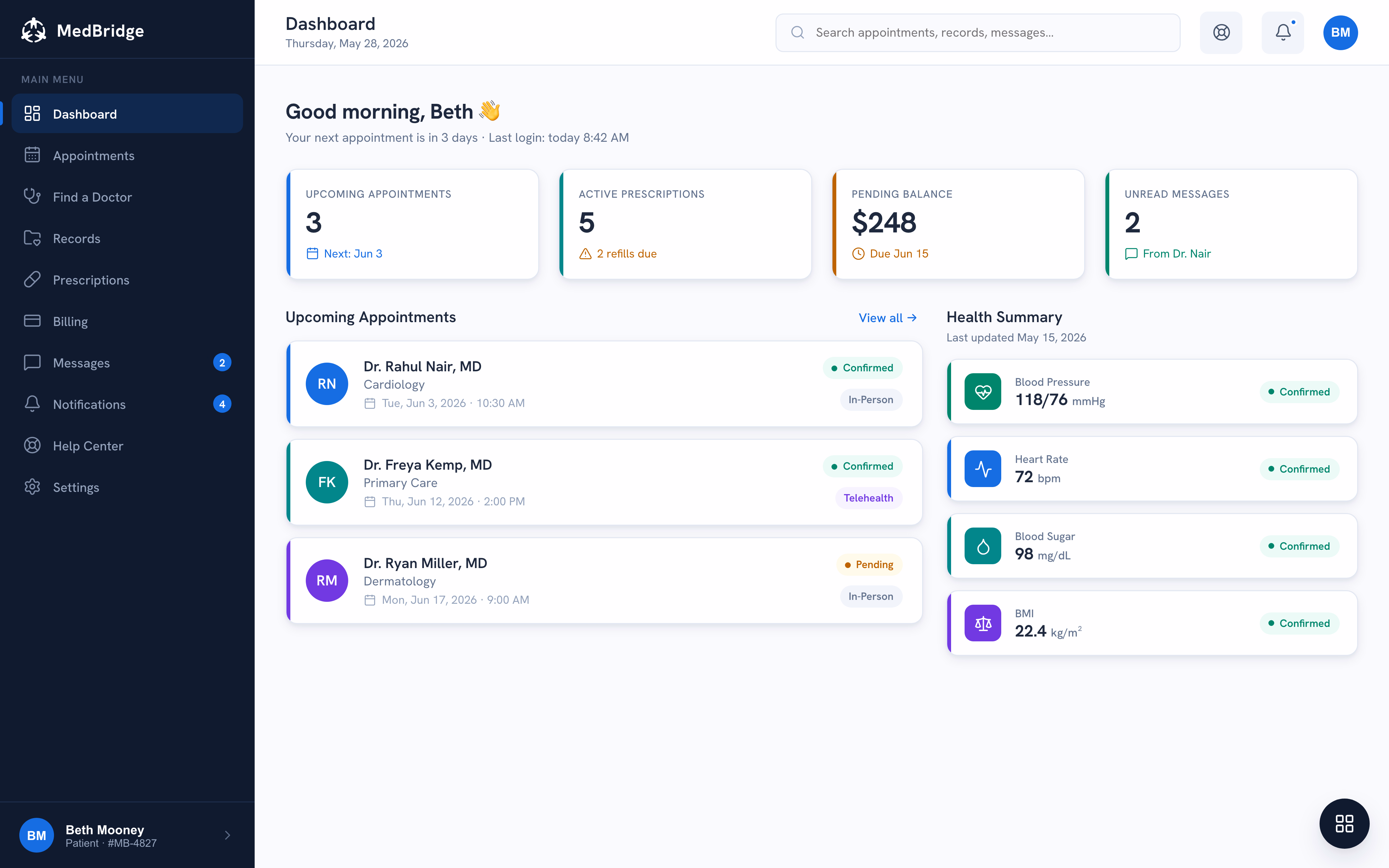Open Dr. Rahul Nair, MD appointment
1389x868 pixels.
[604, 384]
